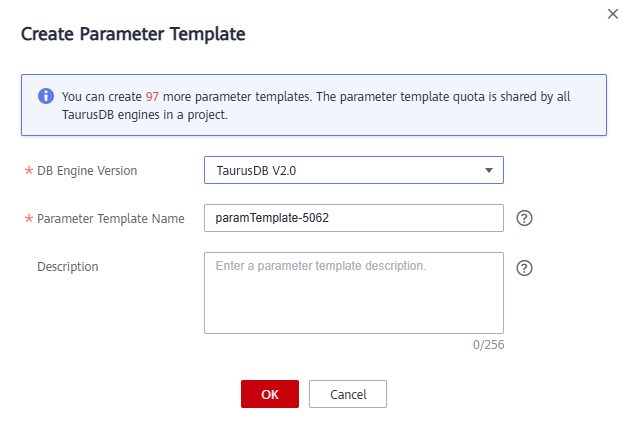The height and width of the screenshot is (428, 624).
Task: Click the blue info icon in banner
Action: coord(46,96)
